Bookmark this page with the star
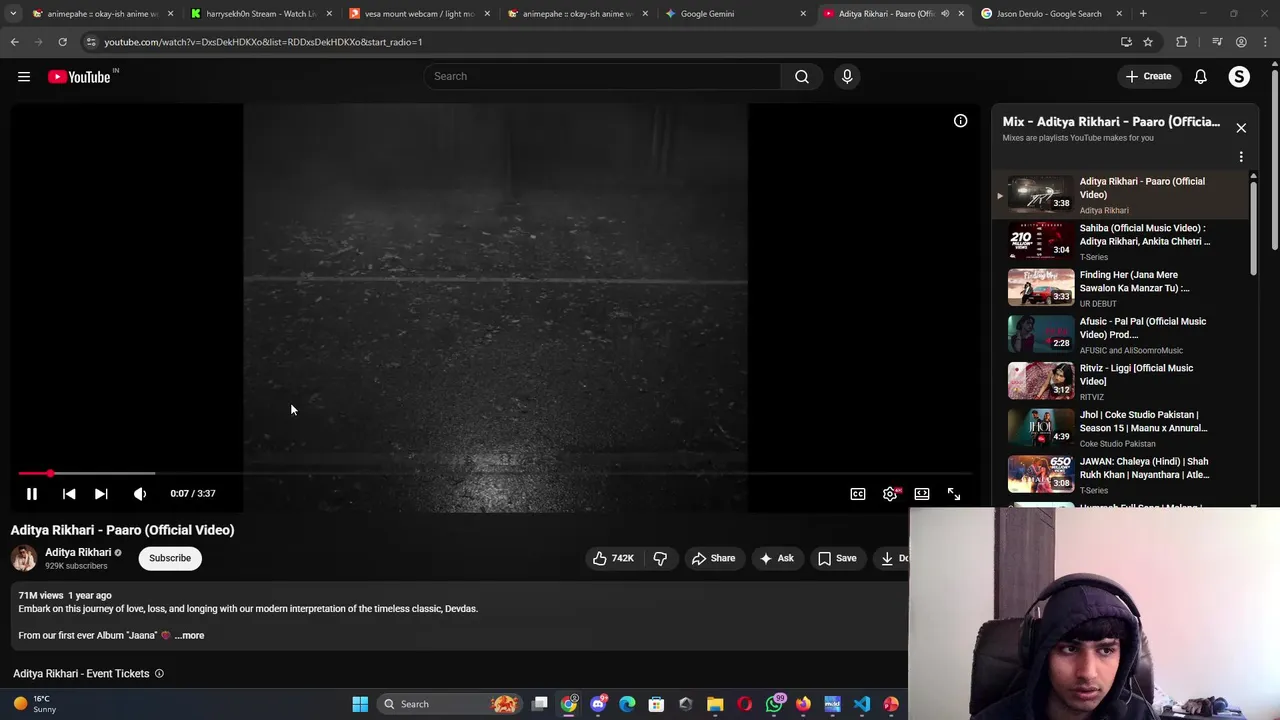1280x720 pixels. click(x=1148, y=42)
